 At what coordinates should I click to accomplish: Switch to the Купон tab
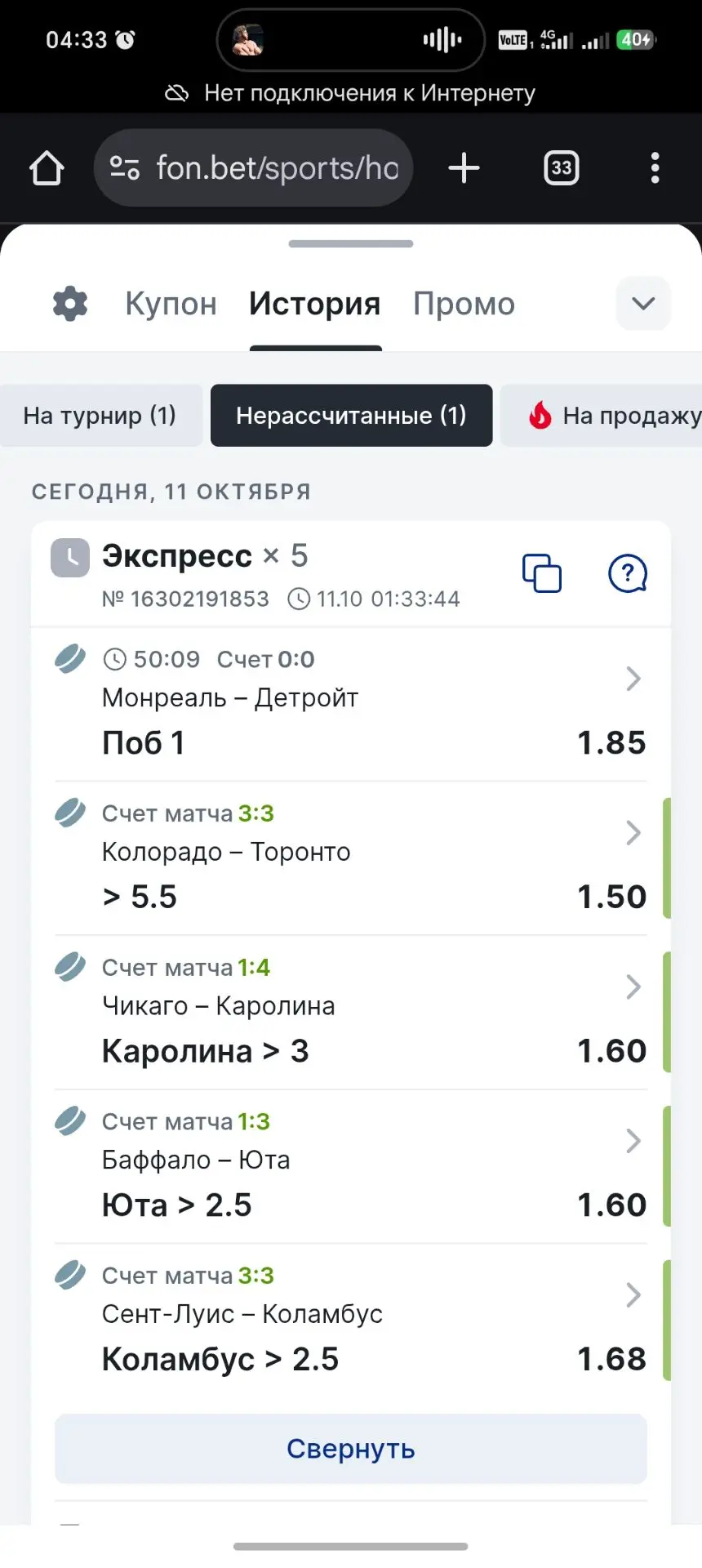(x=171, y=304)
